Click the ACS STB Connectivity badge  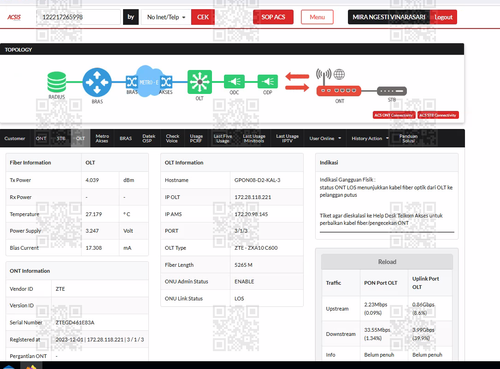[438, 115]
